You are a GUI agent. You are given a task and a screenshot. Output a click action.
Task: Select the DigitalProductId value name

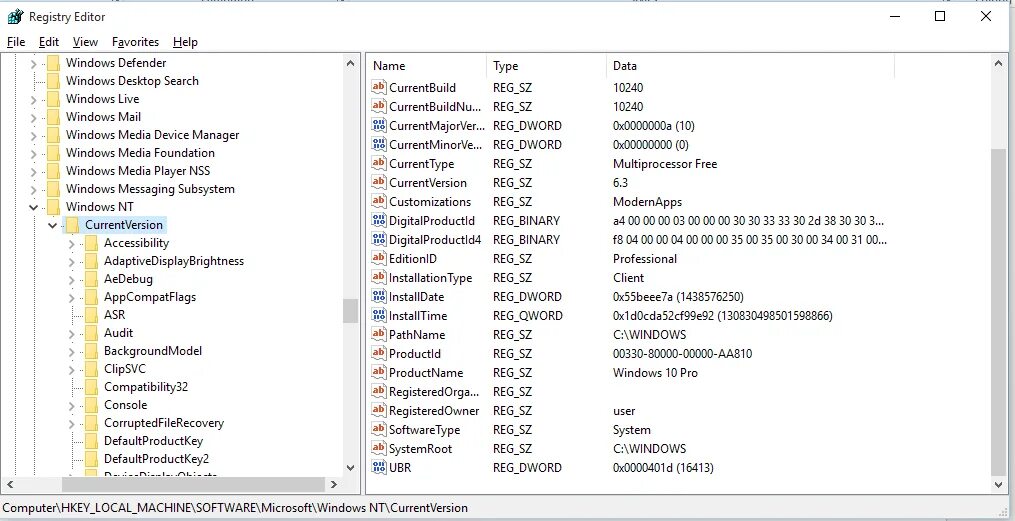pyautogui.click(x=432, y=221)
